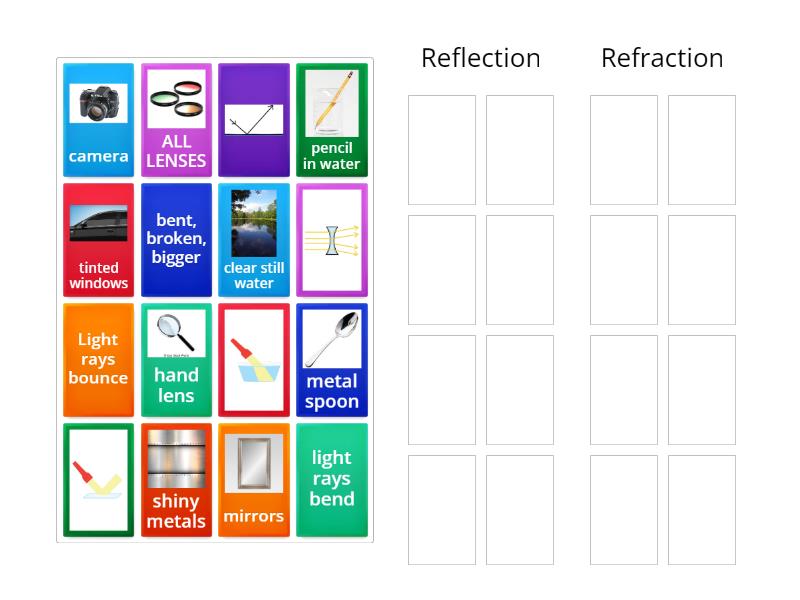Click the green-bordered flashlight reflecting card
Screen dimensions: 800x600
(x=98, y=480)
